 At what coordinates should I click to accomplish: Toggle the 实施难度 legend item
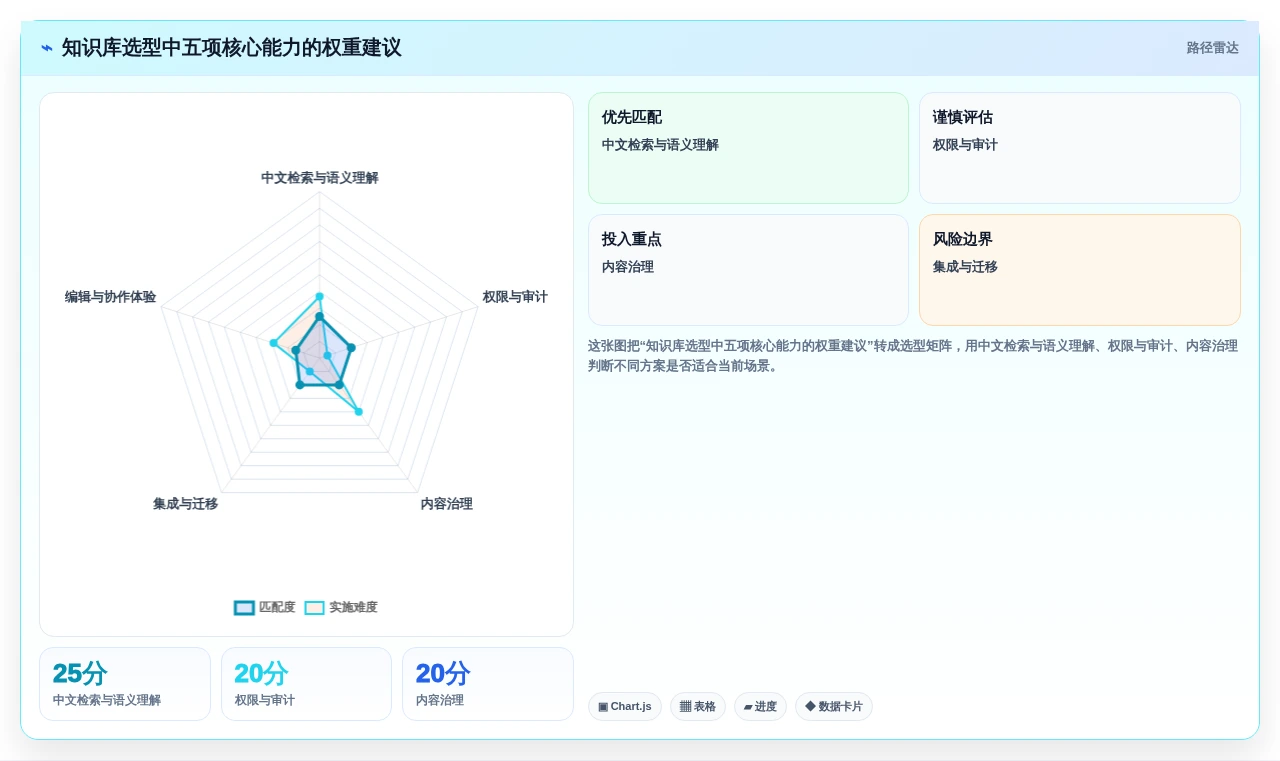[341, 607]
